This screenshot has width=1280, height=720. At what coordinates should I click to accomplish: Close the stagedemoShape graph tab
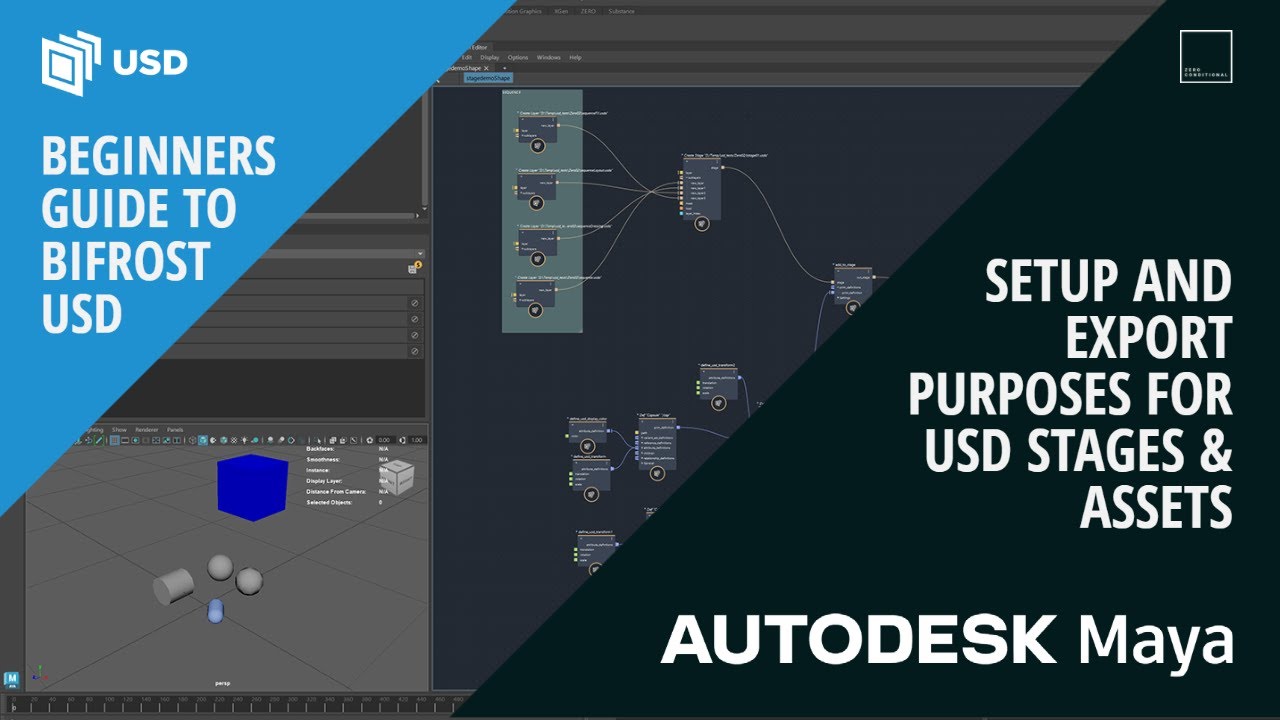point(486,68)
